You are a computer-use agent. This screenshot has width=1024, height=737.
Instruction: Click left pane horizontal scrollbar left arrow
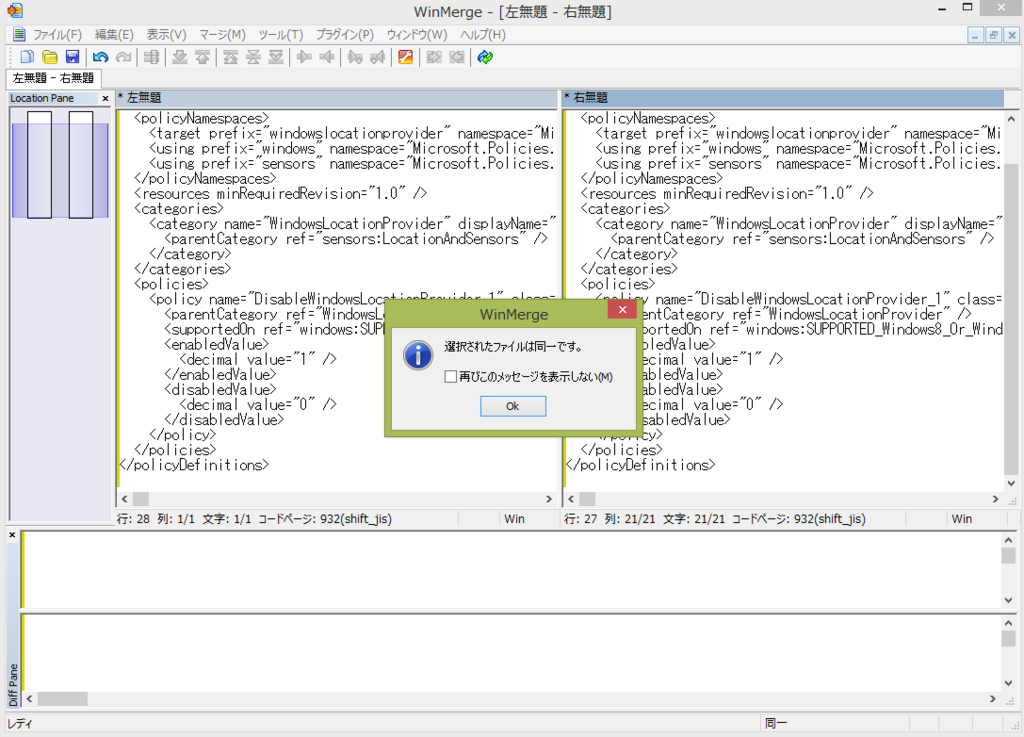click(125, 499)
